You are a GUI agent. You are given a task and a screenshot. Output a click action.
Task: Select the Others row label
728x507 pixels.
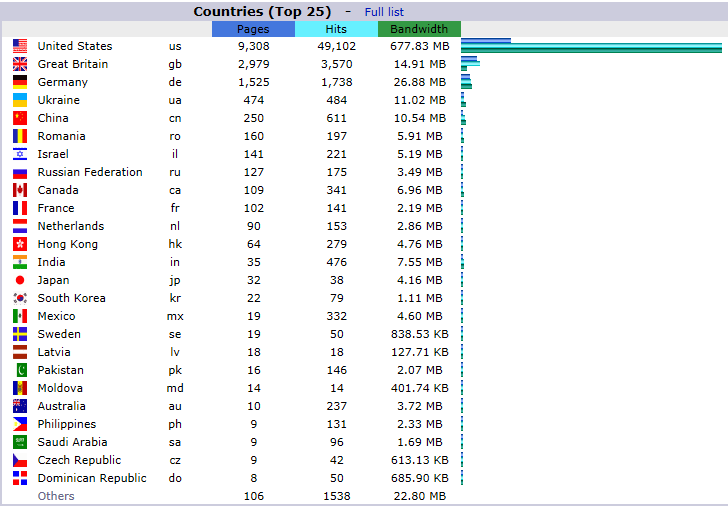pyautogui.click(x=56, y=496)
